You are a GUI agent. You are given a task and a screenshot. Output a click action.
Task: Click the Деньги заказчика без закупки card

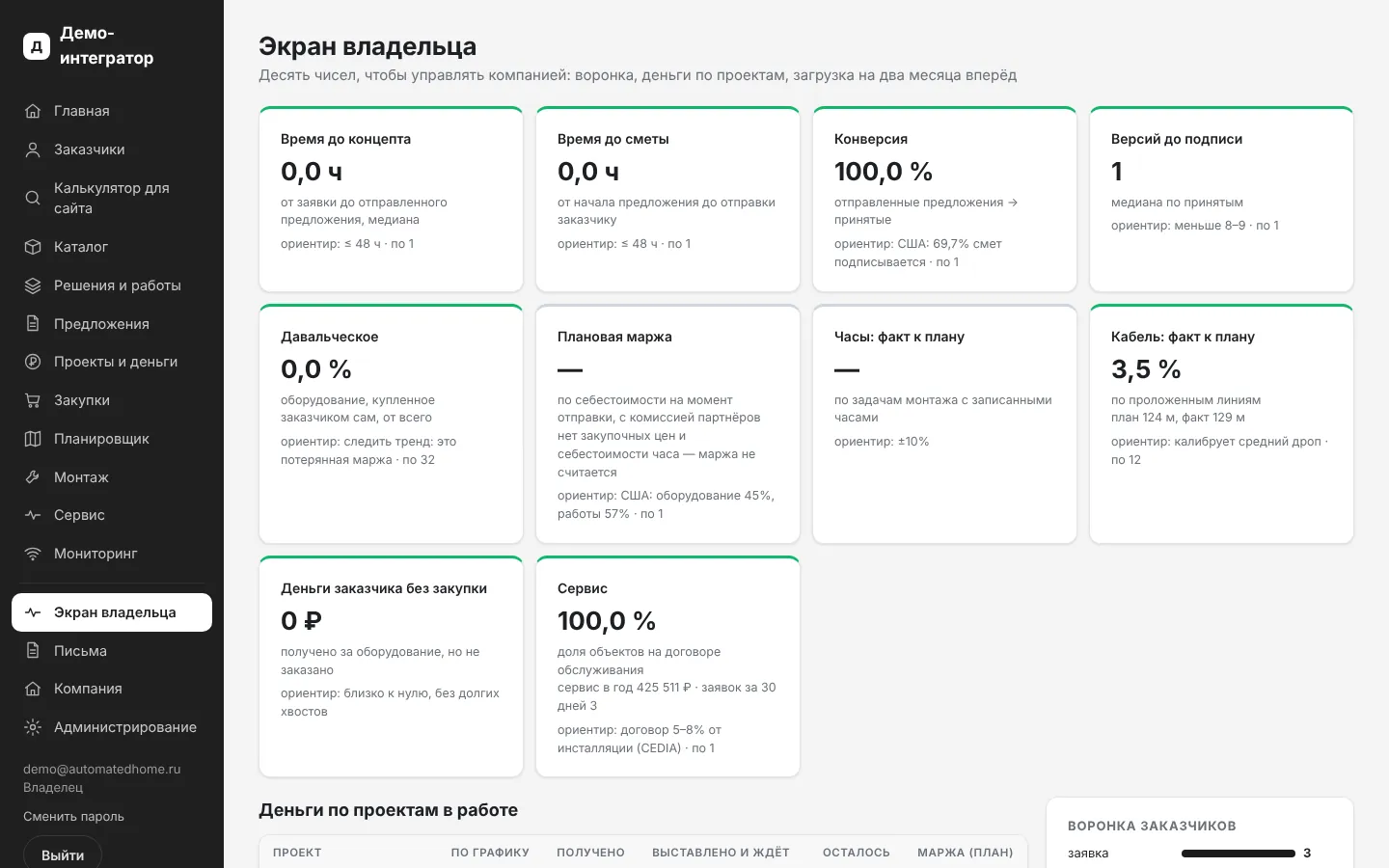pyautogui.click(x=391, y=666)
